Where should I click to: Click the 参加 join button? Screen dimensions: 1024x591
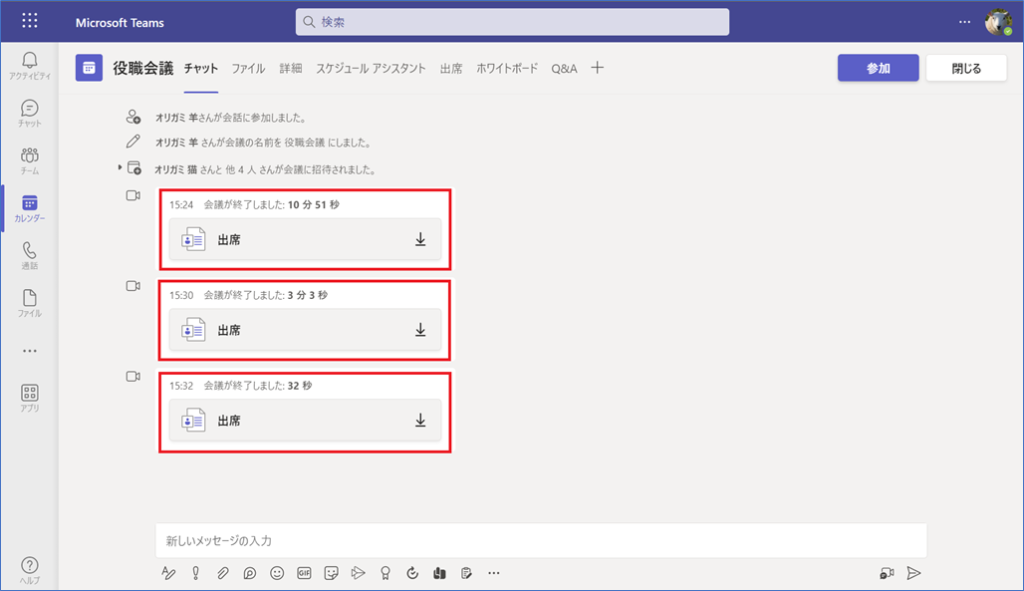point(877,68)
